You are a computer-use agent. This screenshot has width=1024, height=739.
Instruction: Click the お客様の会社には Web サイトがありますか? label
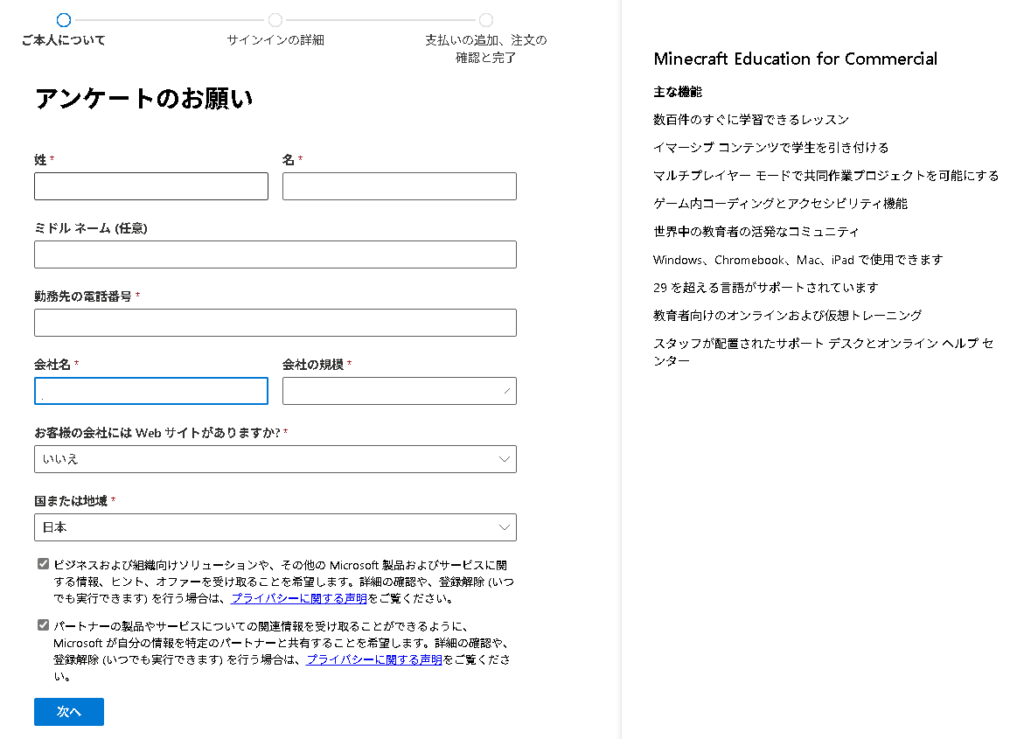[x=157, y=432]
